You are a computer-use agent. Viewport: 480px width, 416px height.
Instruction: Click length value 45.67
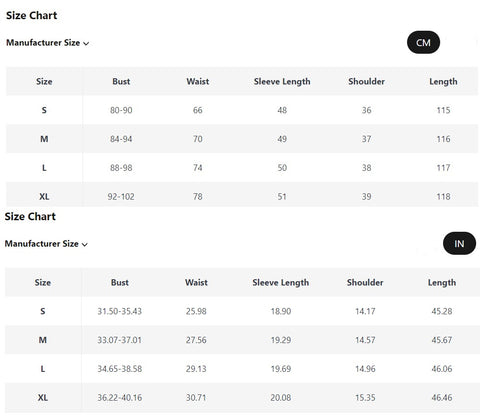coord(442,340)
